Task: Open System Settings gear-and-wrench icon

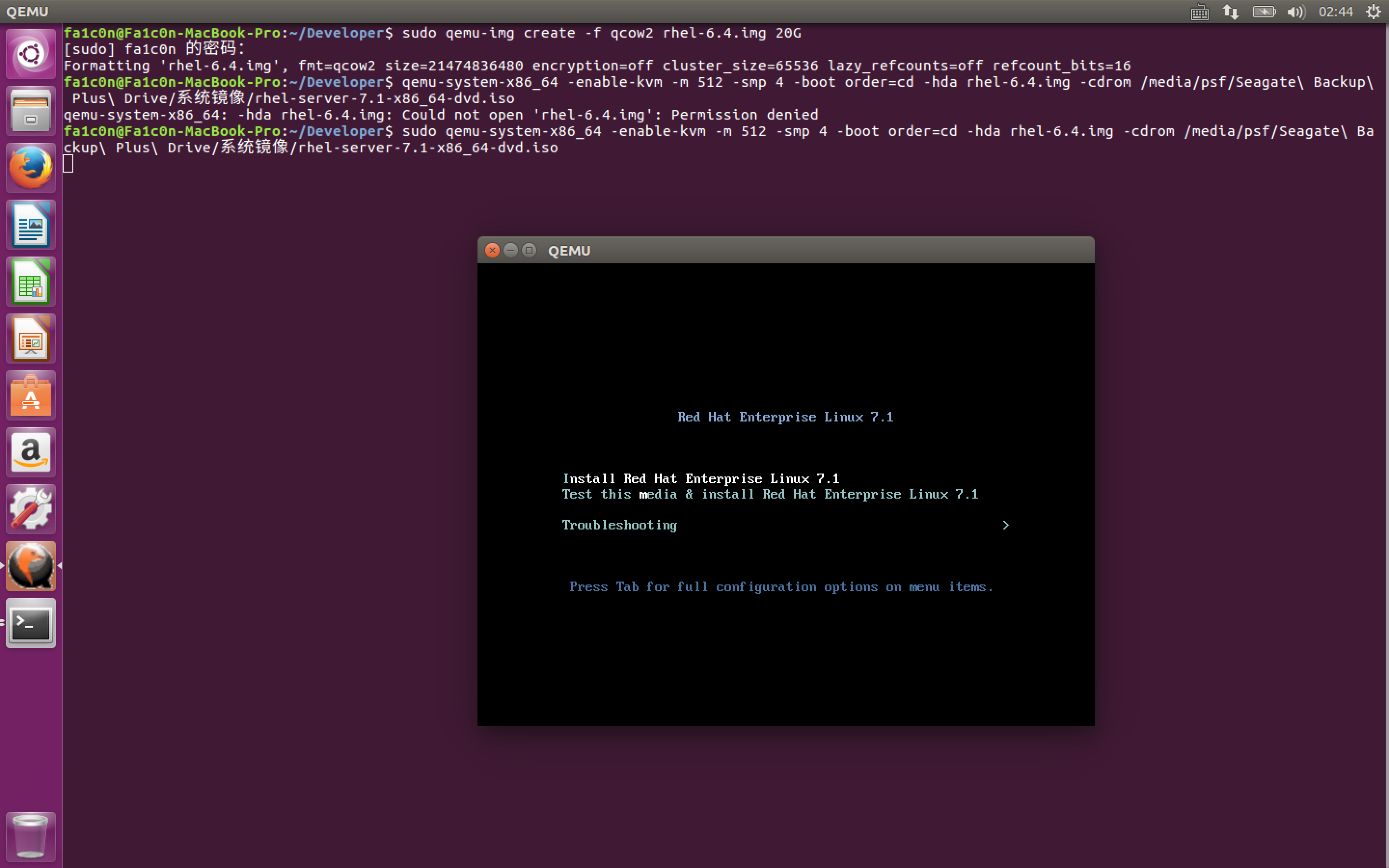Action: (30, 509)
